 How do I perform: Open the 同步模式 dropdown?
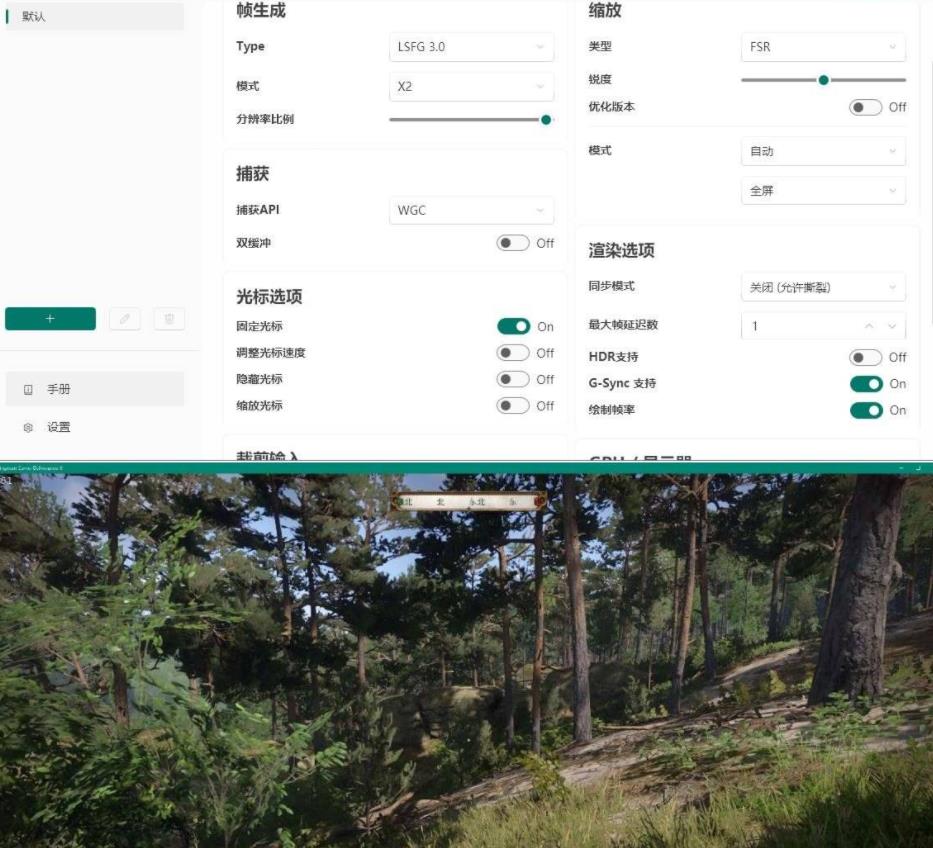point(824,287)
